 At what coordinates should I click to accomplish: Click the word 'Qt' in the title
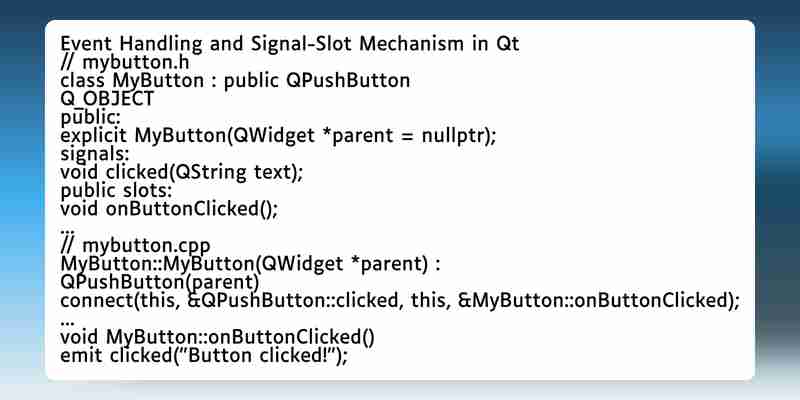point(508,44)
